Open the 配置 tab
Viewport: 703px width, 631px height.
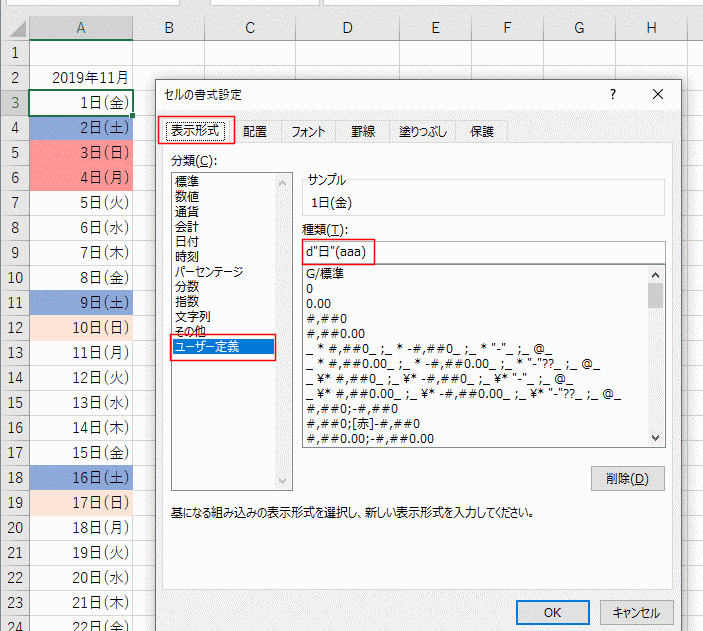click(255, 131)
